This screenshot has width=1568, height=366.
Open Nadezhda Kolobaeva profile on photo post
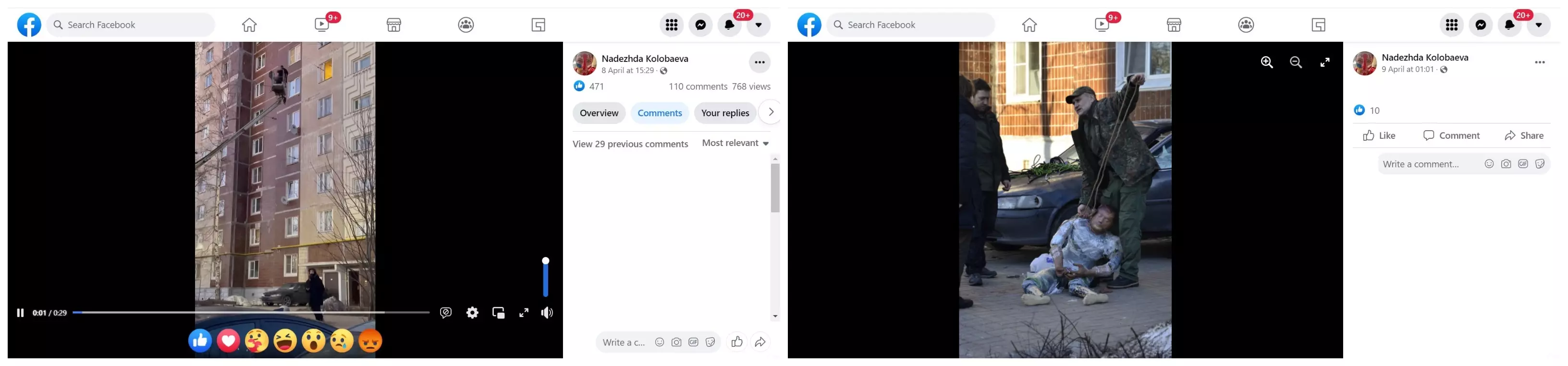1424,57
